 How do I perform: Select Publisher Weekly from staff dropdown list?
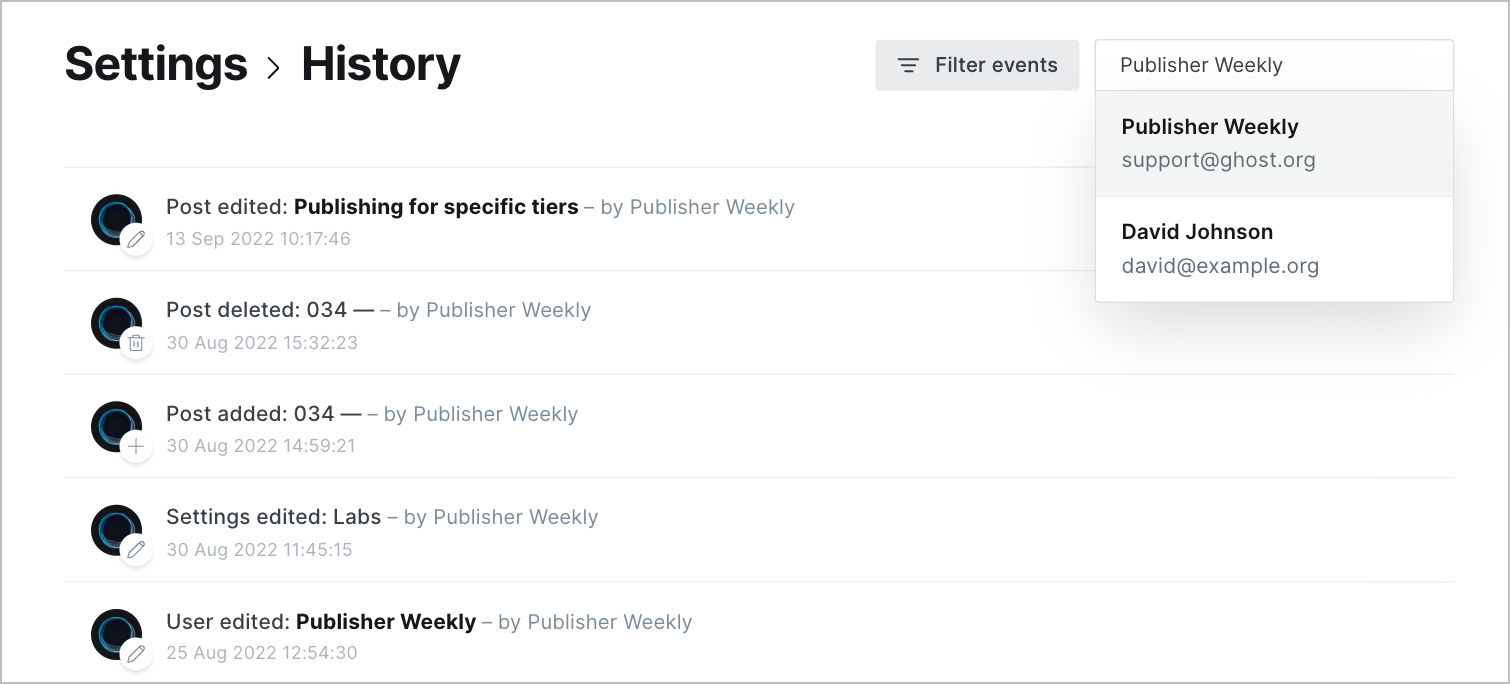[1274, 143]
